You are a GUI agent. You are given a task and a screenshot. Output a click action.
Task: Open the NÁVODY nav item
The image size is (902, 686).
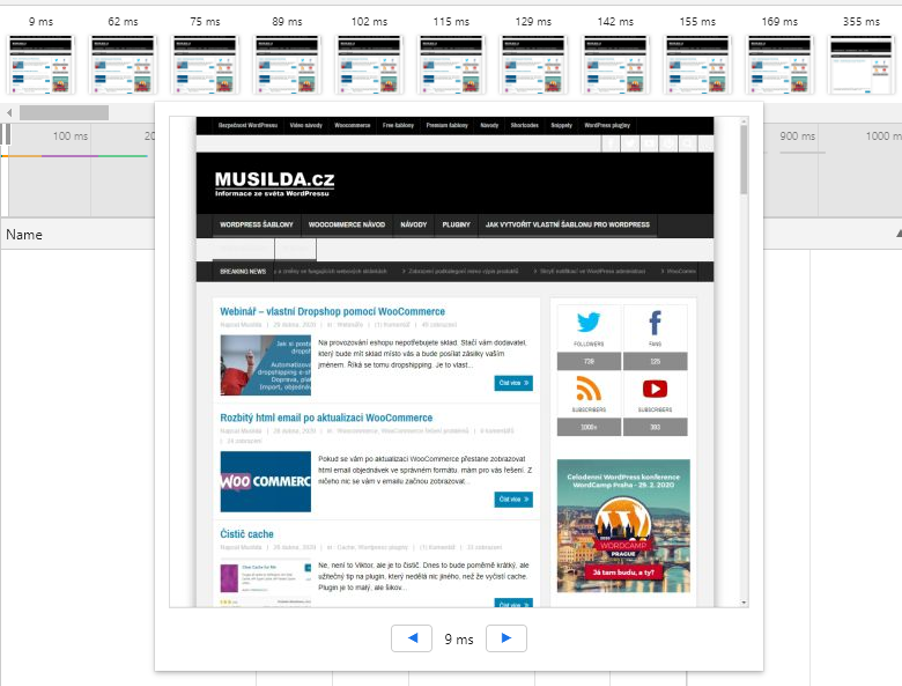click(414, 225)
